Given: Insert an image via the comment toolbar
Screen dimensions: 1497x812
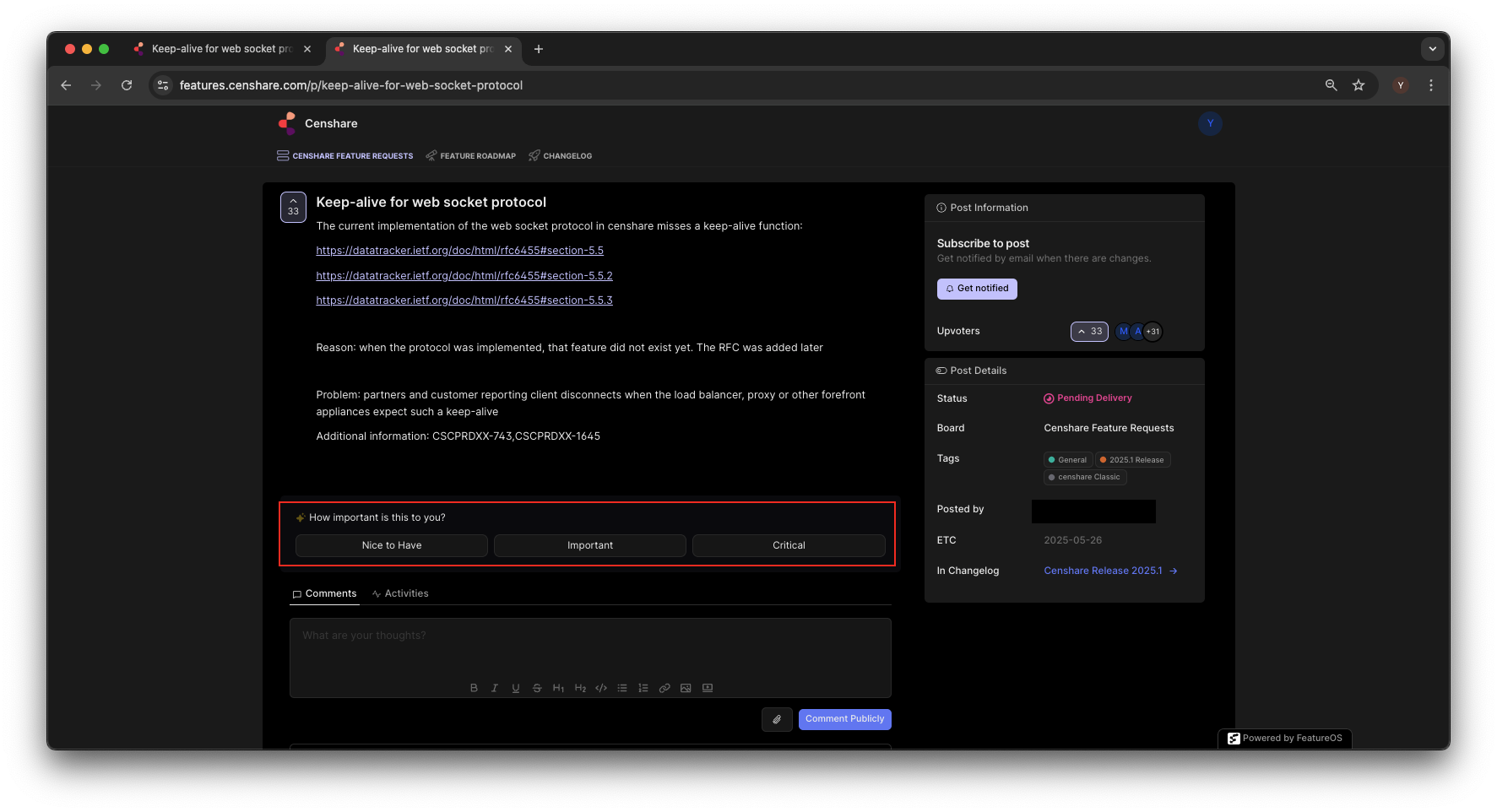Looking at the screenshot, I should 686,688.
